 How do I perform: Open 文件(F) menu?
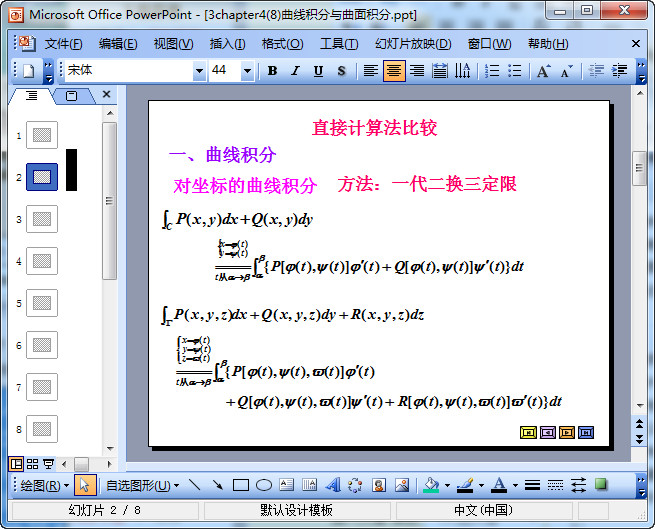(x=63, y=44)
